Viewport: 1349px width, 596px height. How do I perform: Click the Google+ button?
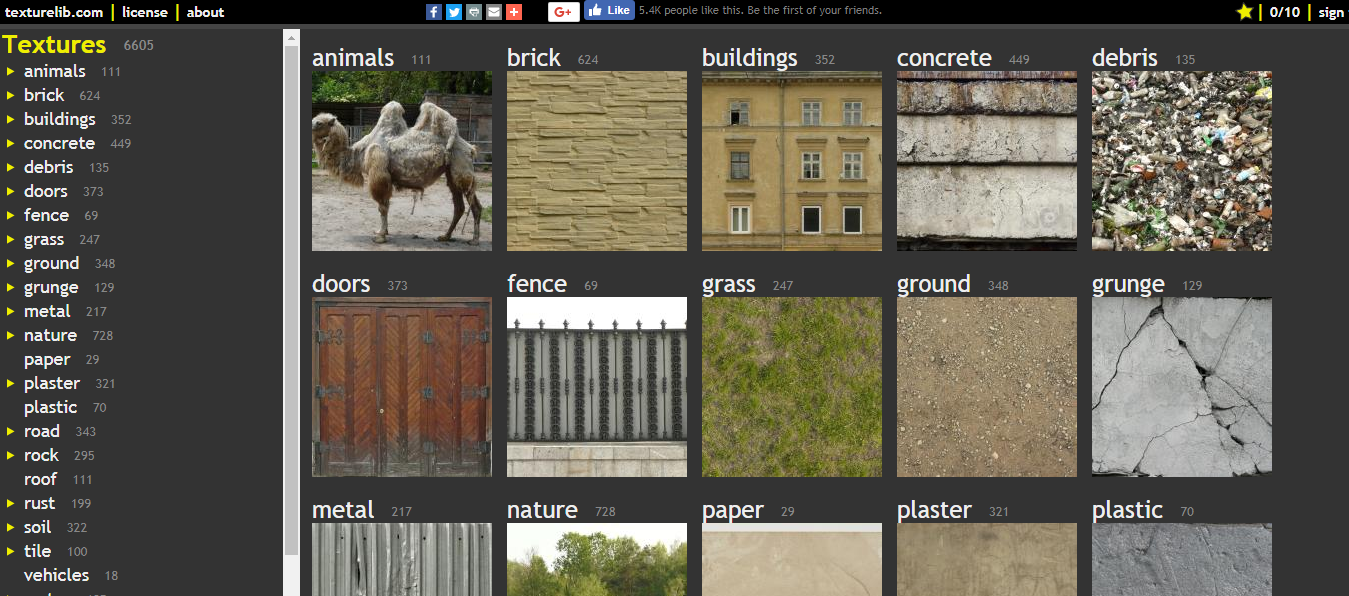[563, 12]
